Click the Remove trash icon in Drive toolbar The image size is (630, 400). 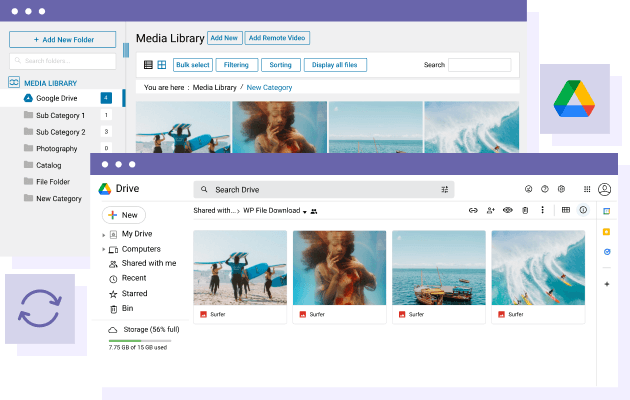pyautogui.click(x=525, y=210)
